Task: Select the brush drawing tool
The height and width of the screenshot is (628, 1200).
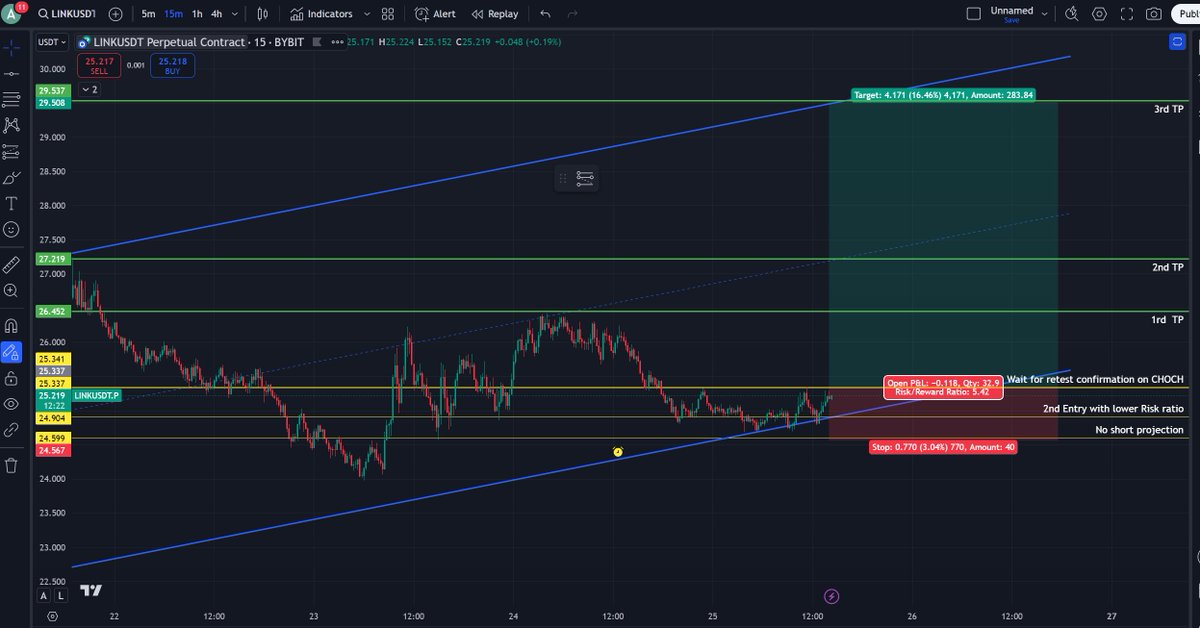Action: [11, 178]
